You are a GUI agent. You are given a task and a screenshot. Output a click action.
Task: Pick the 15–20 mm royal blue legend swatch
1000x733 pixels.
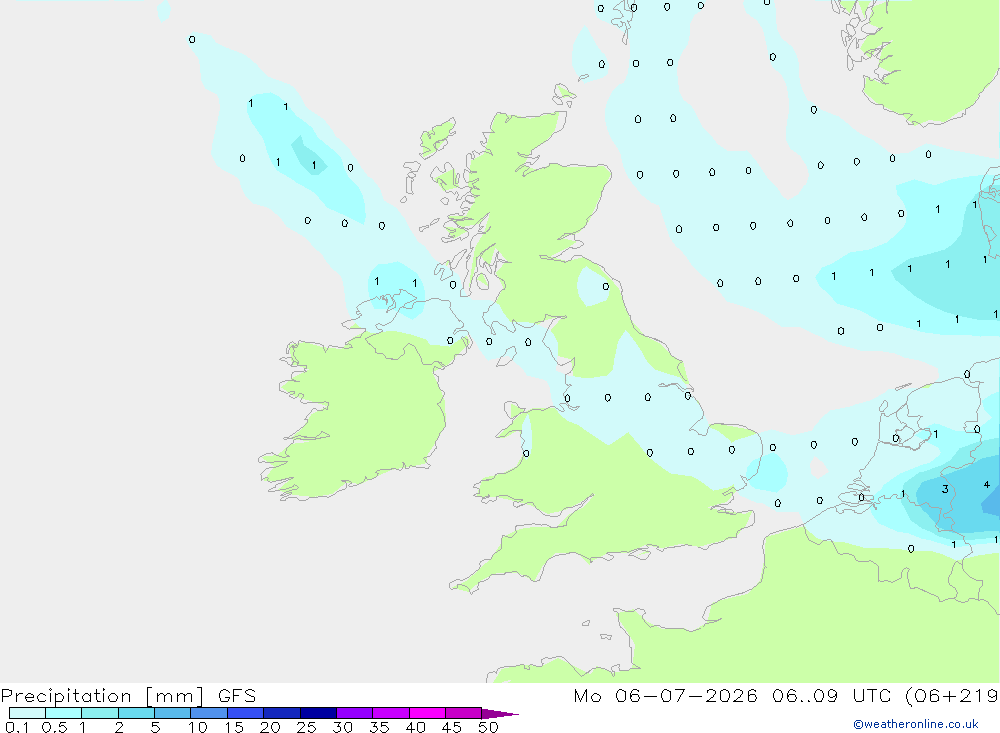[246, 713]
